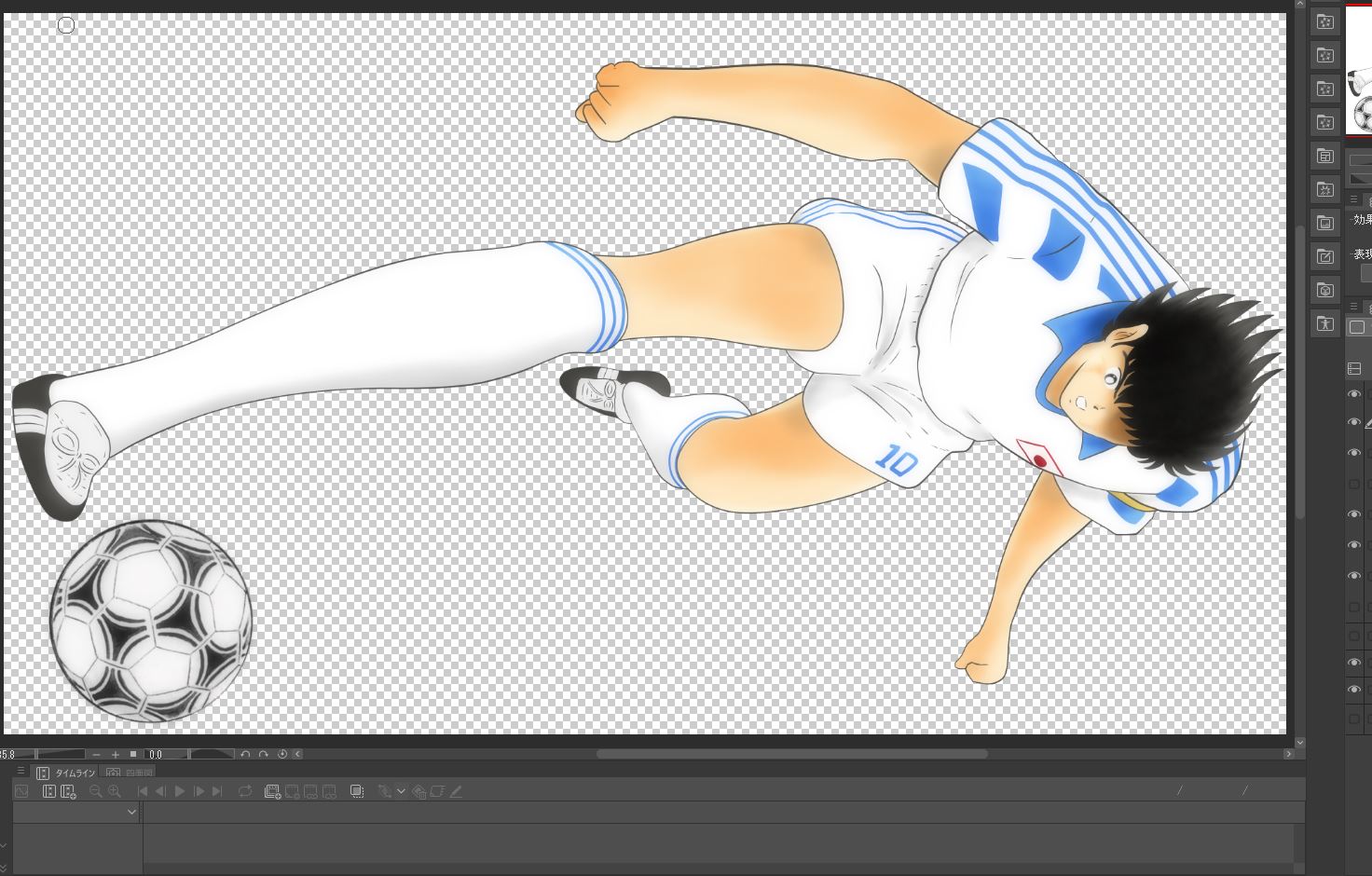Play the animation
This screenshot has height=876, width=1372.
(x=180, y=791)
